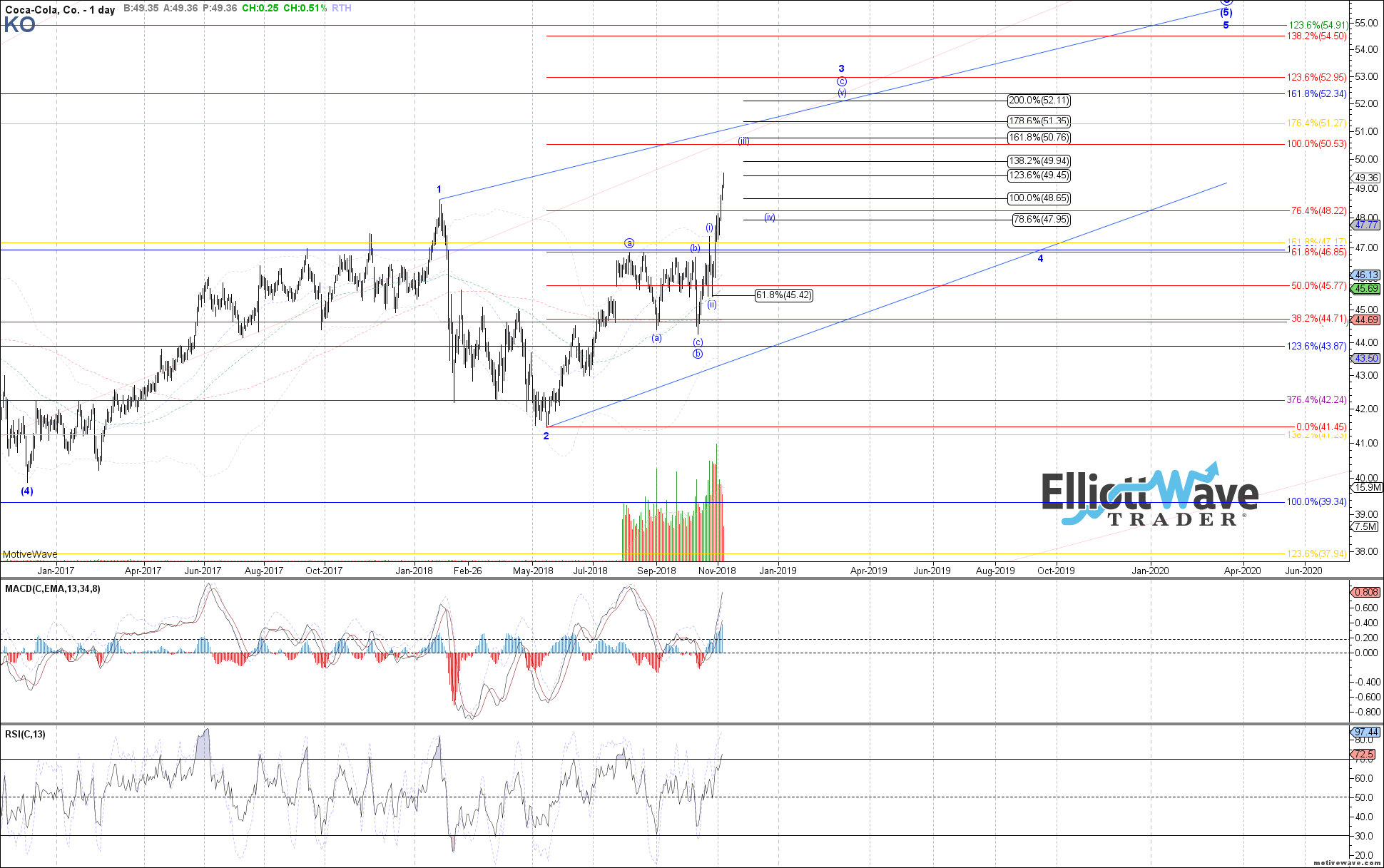The height and width of the screenshot is (868, 1384).
Task: Click the red 0.0%(41.45) level label
Action: pos(1321,427)
